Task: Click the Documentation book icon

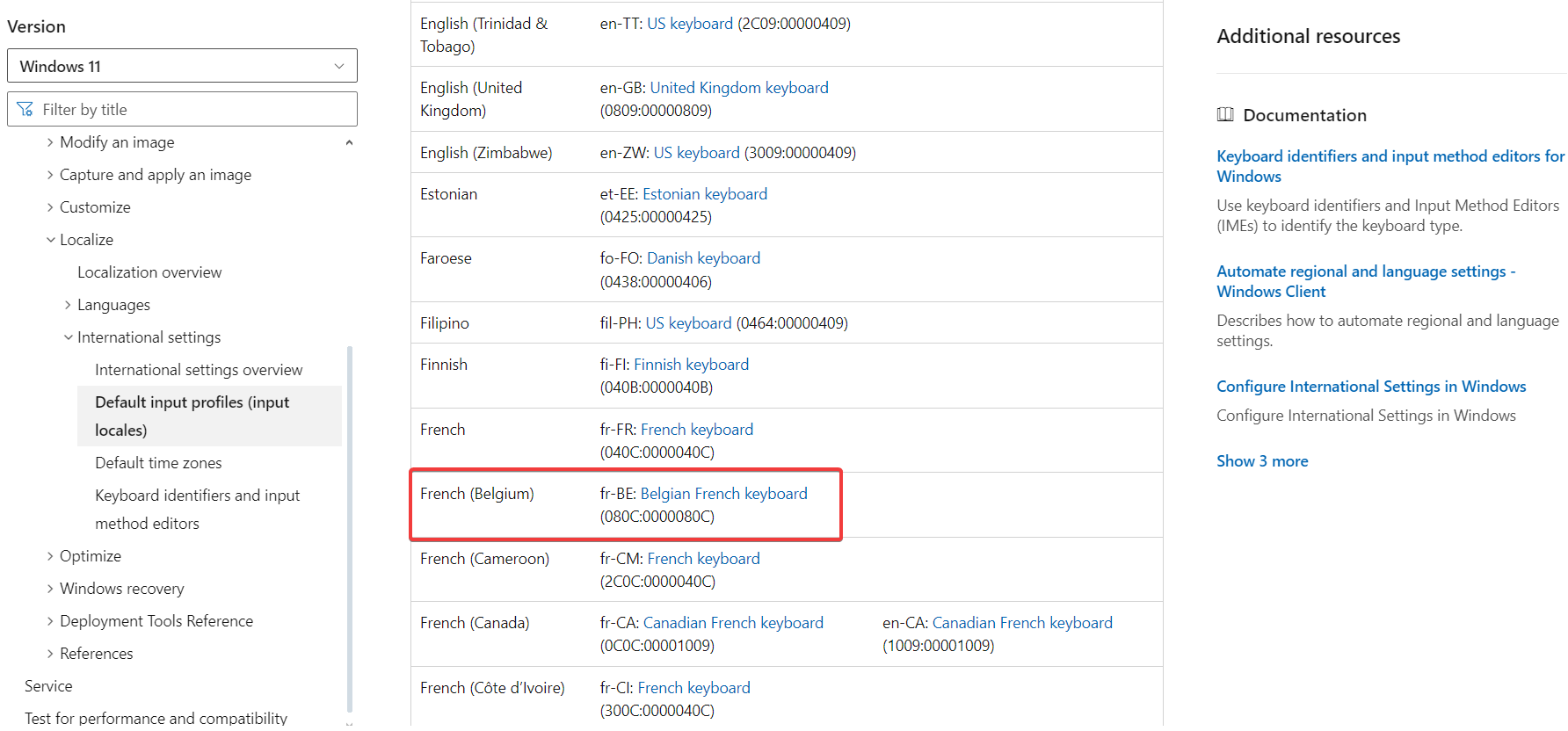Action: click(1225, 115)
